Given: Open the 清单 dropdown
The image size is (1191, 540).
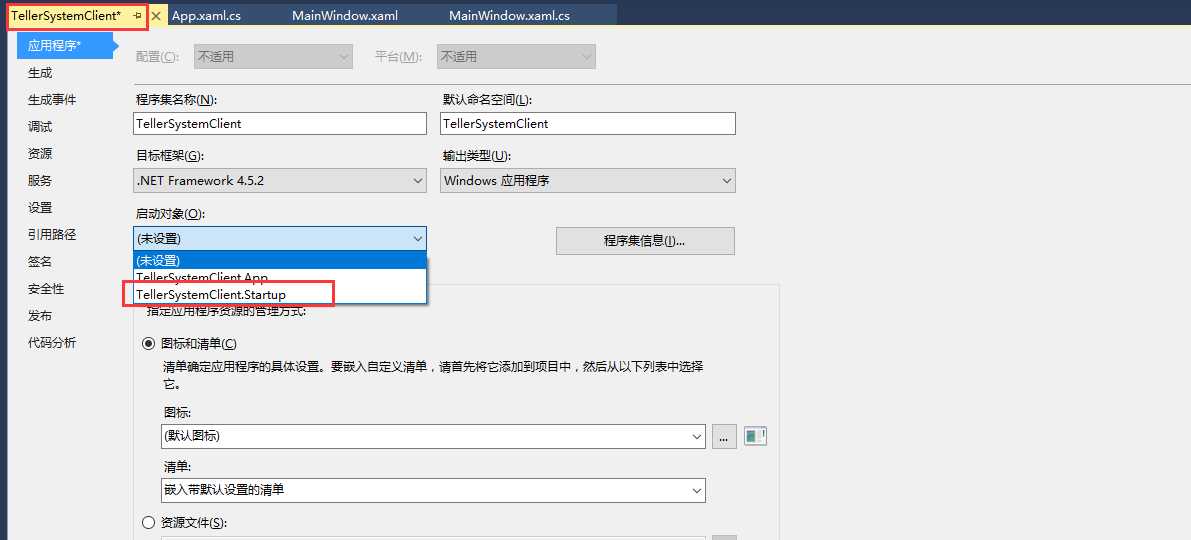Looking at the screenshot, I should [434, 491].
